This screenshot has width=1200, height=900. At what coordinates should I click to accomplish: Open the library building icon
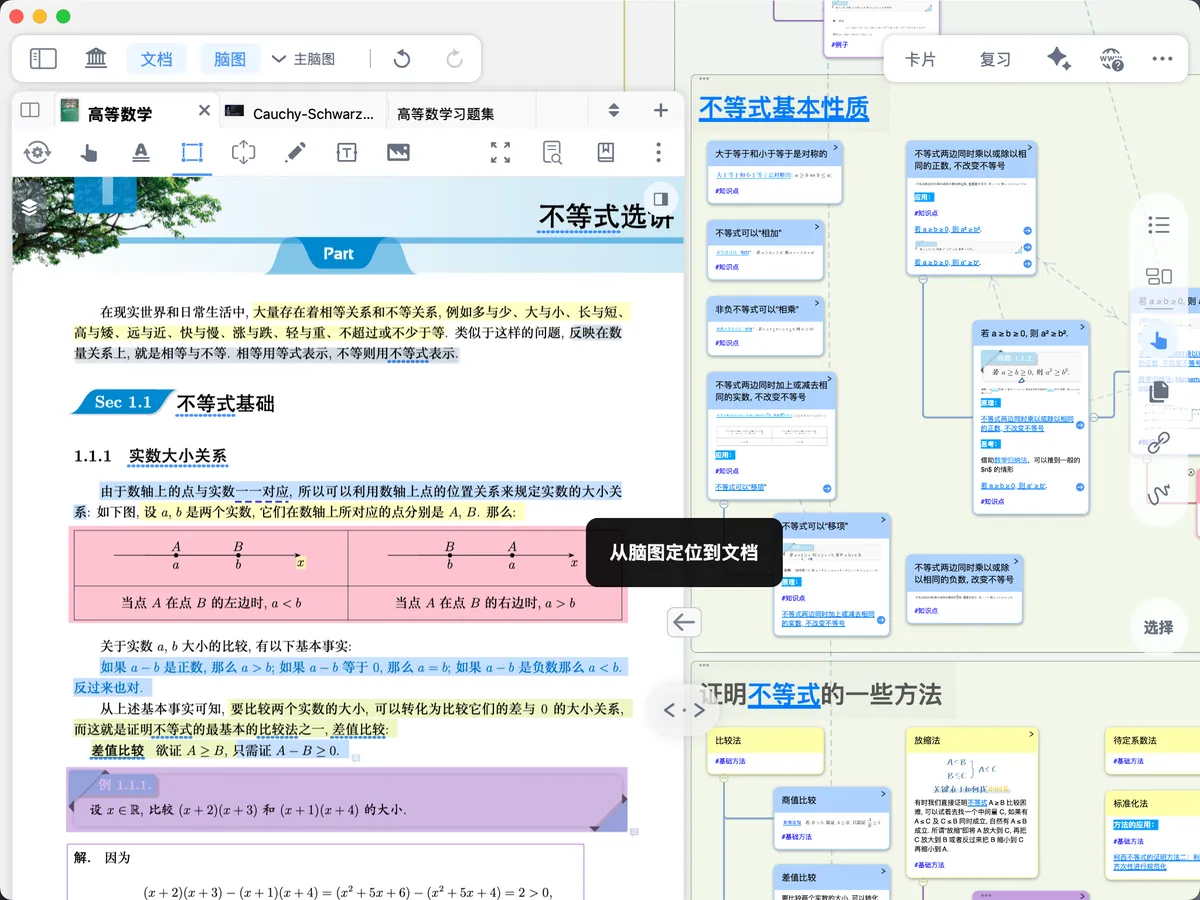coord(97,59)
